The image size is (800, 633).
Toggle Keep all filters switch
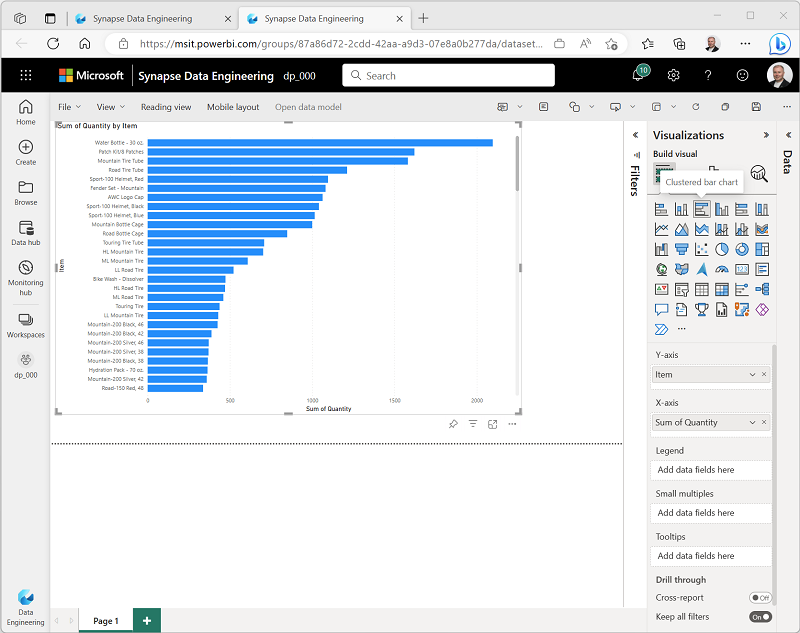pyautogui.click(x=760, y=617)
